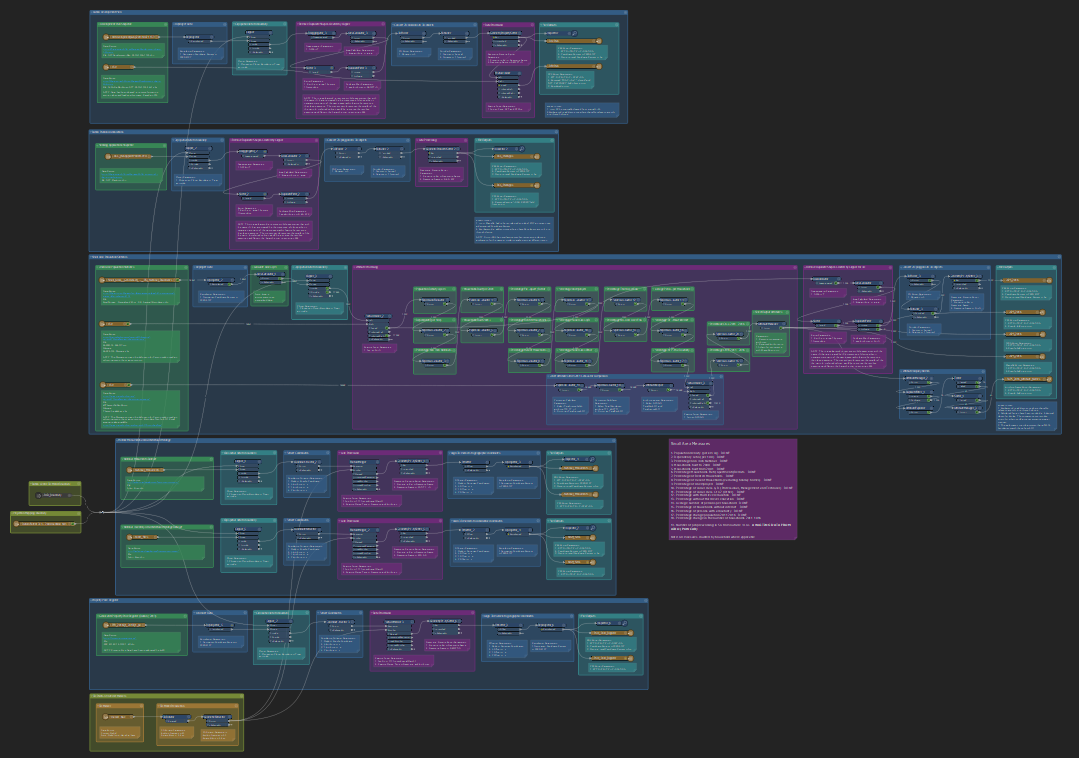
Task: Select the upper orange writer in the fifth bookmark's outputs box
Action: coord(612,633)
